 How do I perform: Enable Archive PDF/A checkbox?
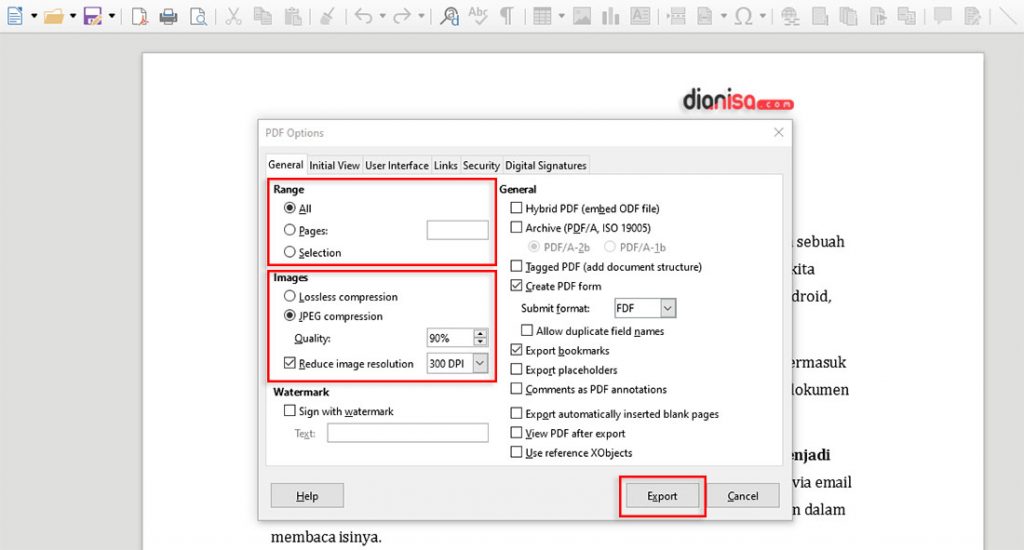(x=517, y=227)
